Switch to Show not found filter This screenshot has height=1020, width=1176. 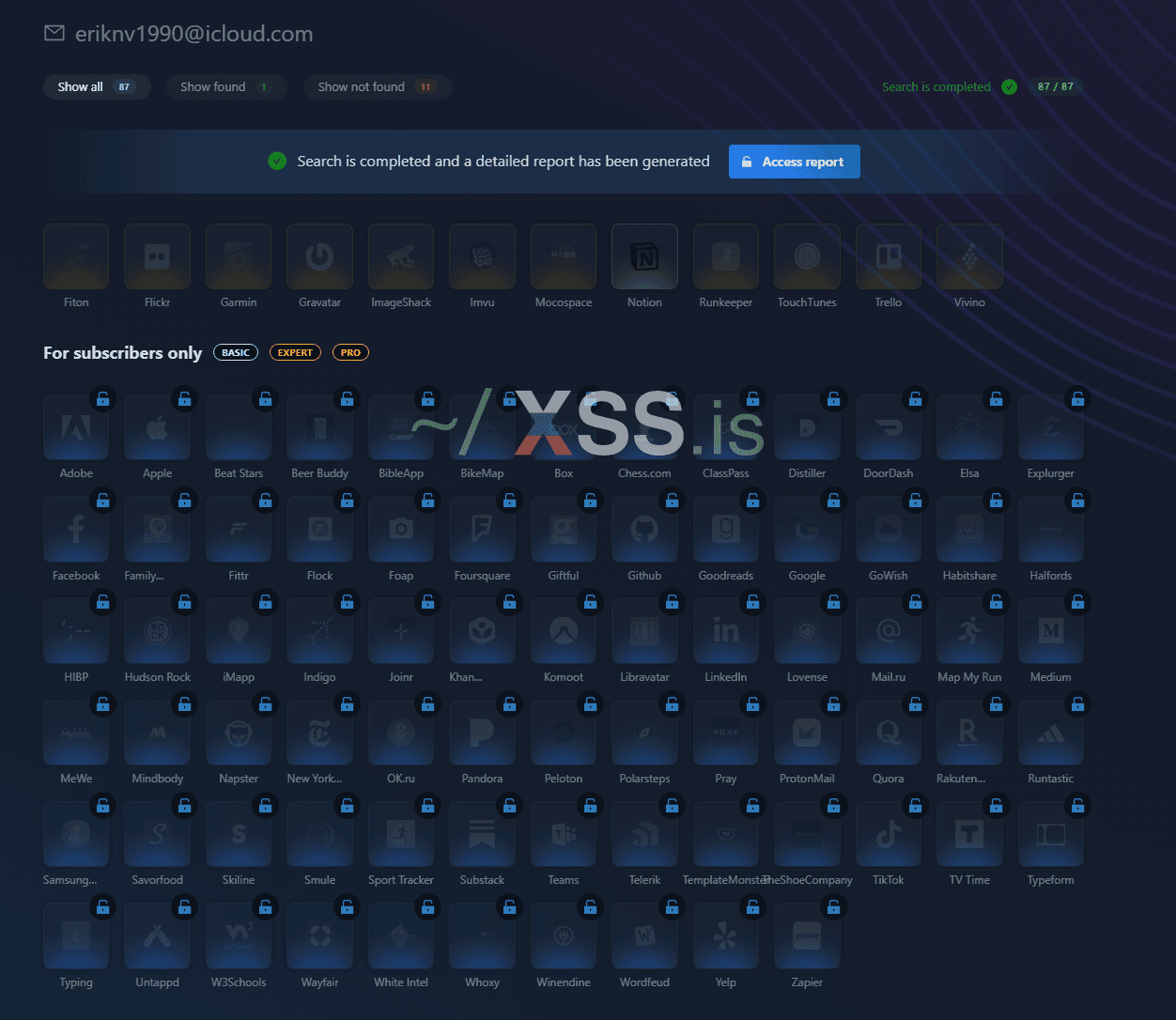(378, 86)
